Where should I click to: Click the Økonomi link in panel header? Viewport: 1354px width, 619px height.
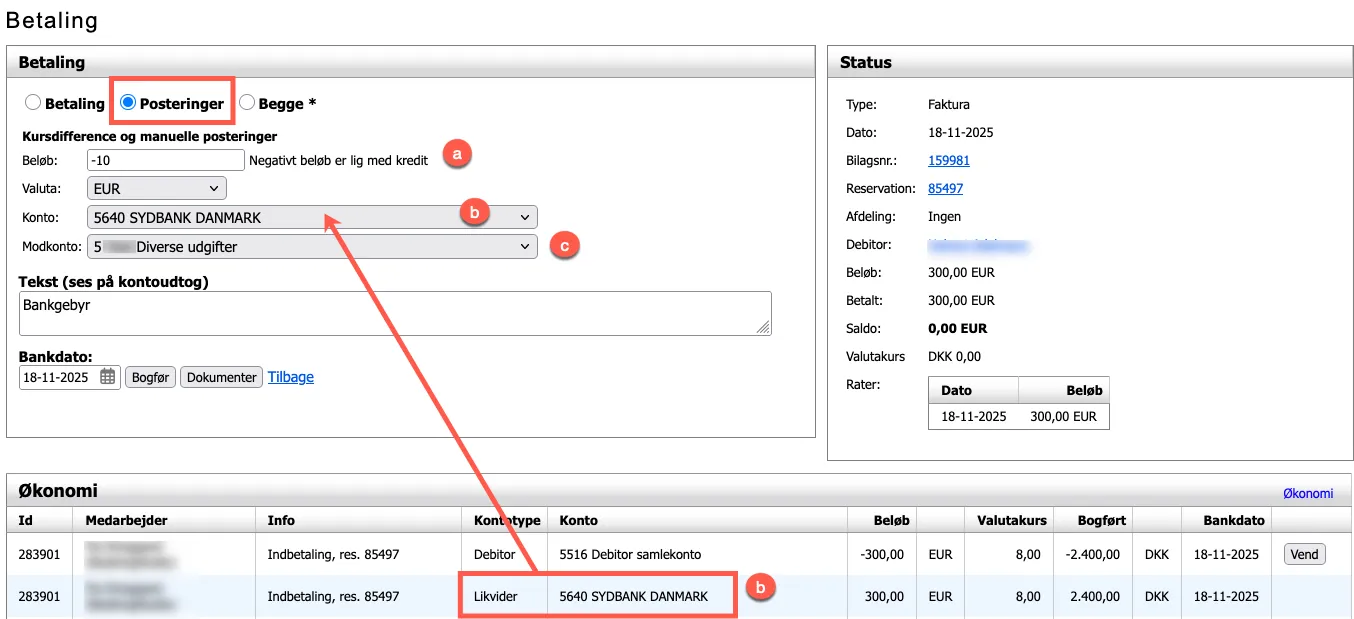coord(1307,493)
